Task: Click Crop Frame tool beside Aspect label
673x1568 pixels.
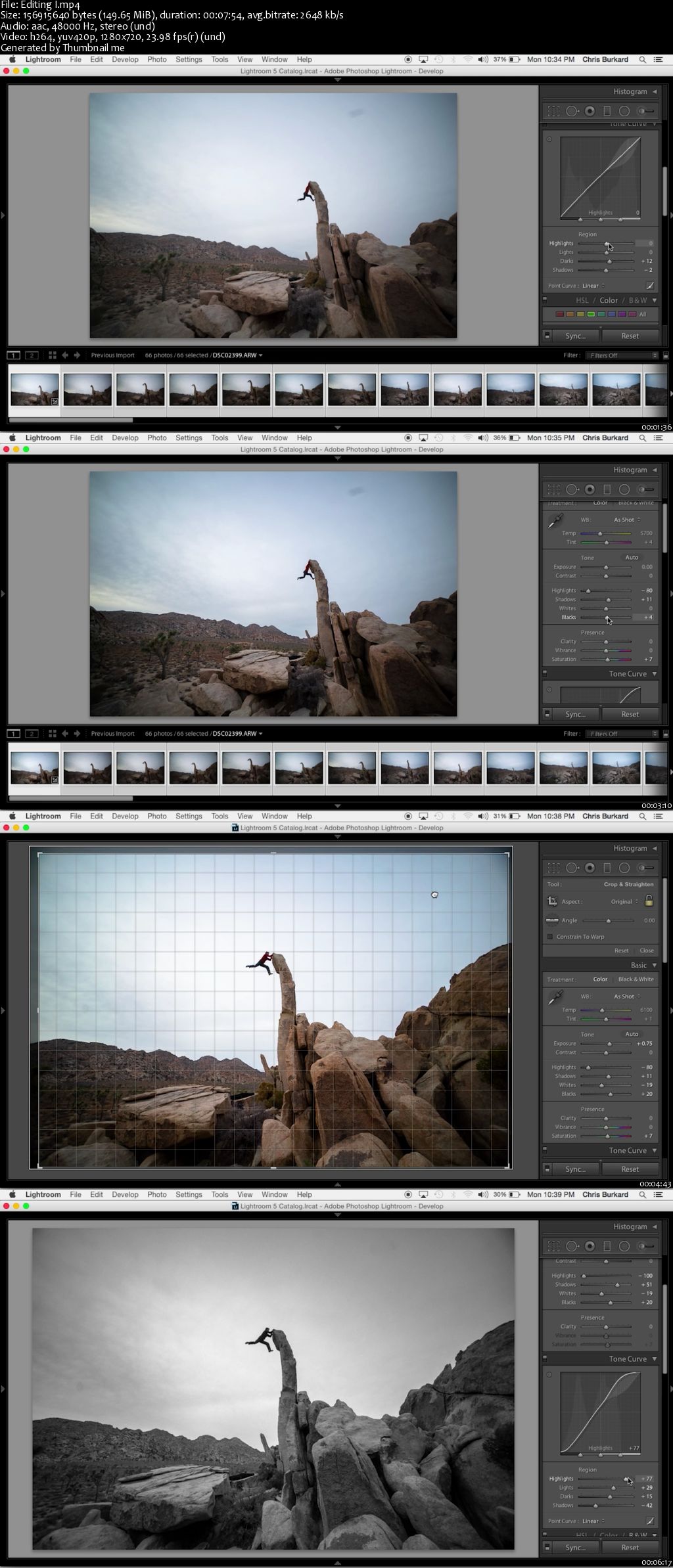Action: (x=553, y=901)
